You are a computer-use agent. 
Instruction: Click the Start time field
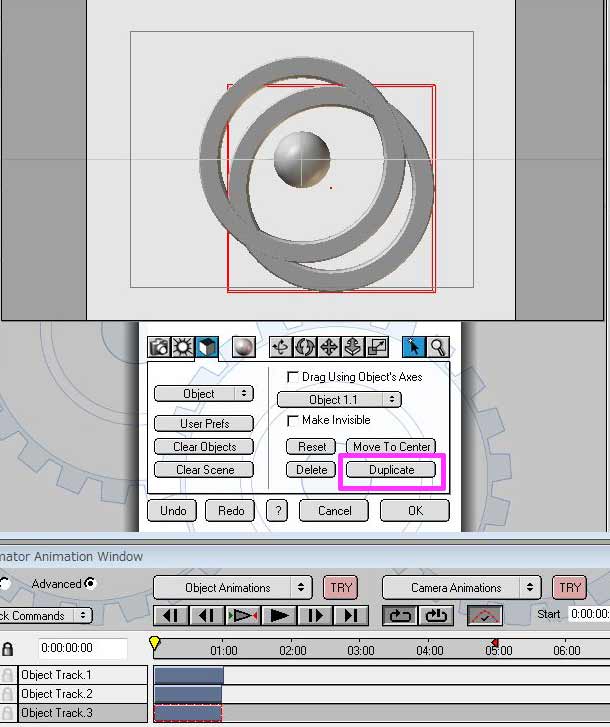[x=590, y=614]
